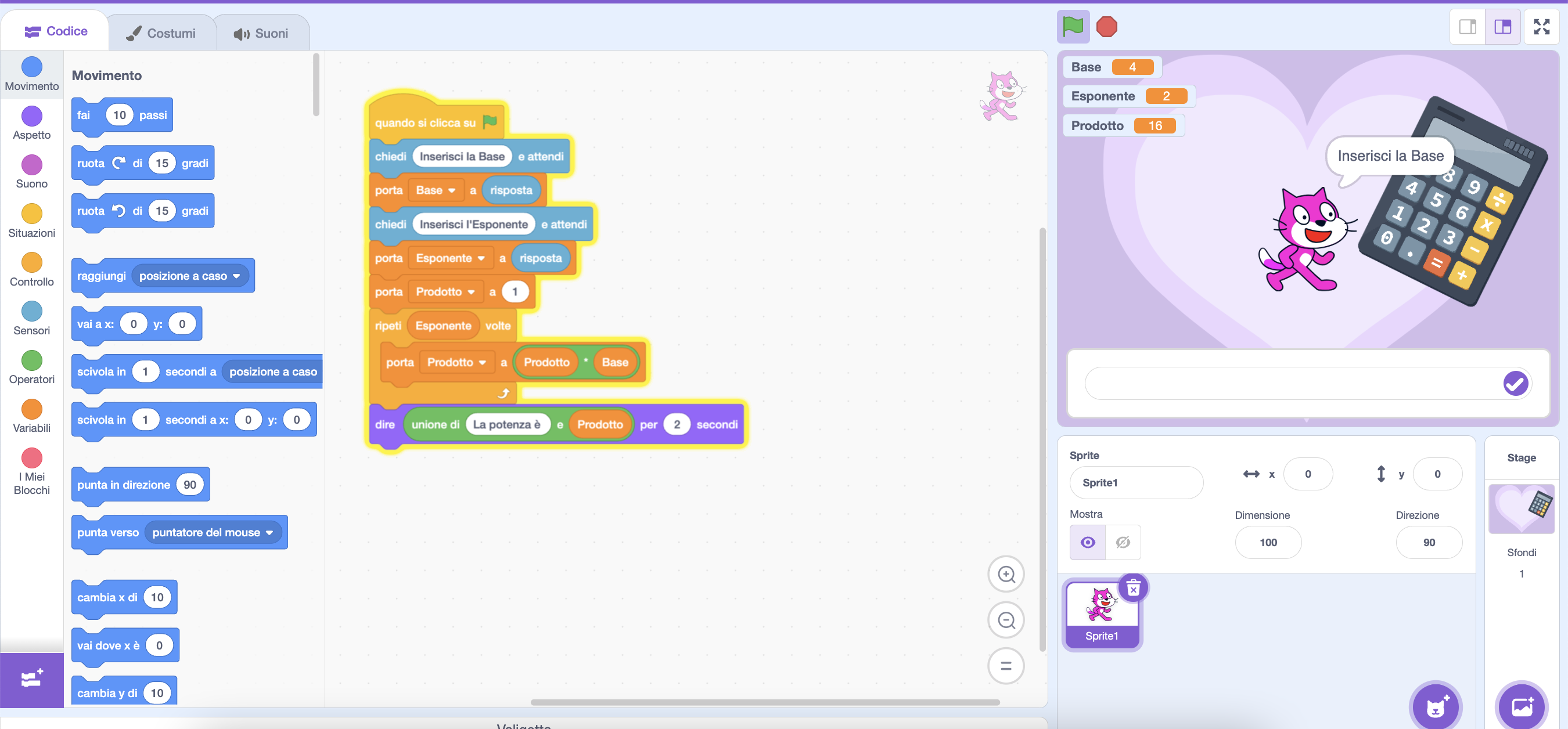
Task: Open Base variable dropdown in porta block
Action: click(x=436, y=190)
